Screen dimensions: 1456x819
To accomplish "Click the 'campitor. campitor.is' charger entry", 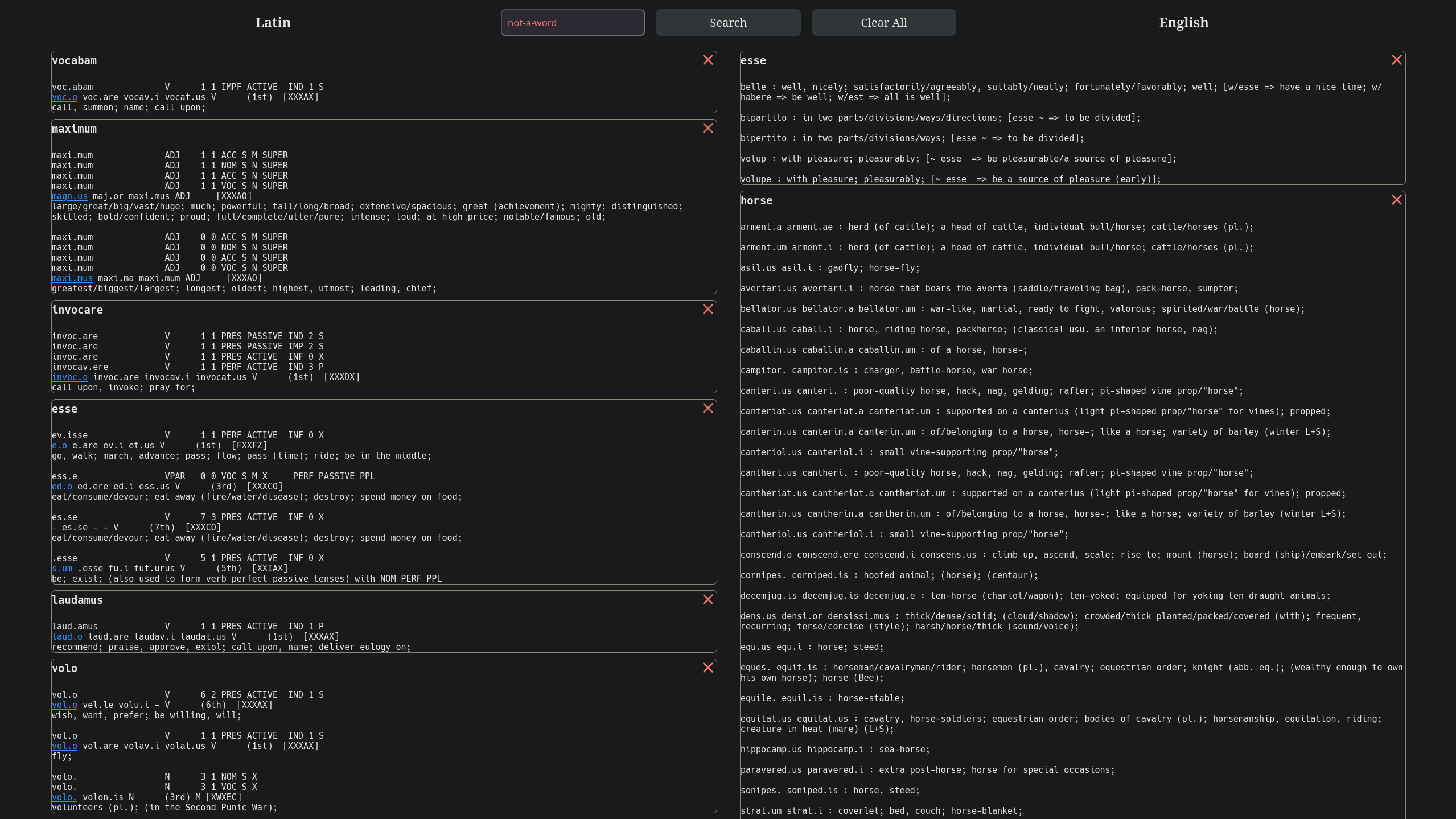I will click(x=886, y=371).
